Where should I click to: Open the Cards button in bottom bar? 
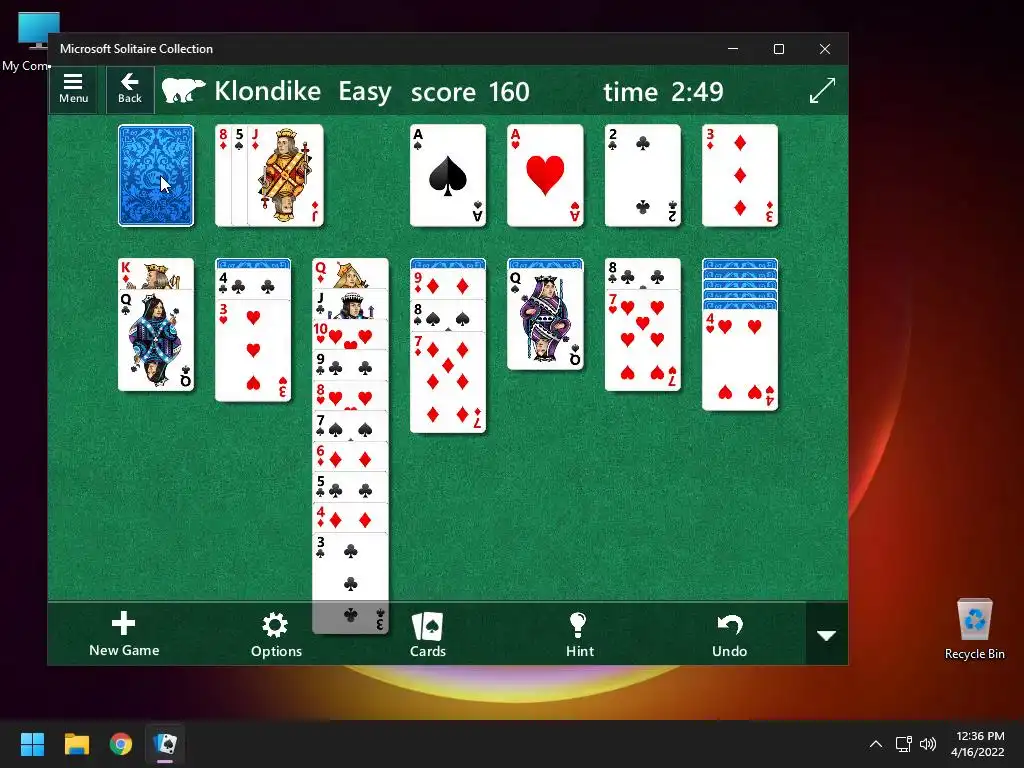click(x=428, y=634)
